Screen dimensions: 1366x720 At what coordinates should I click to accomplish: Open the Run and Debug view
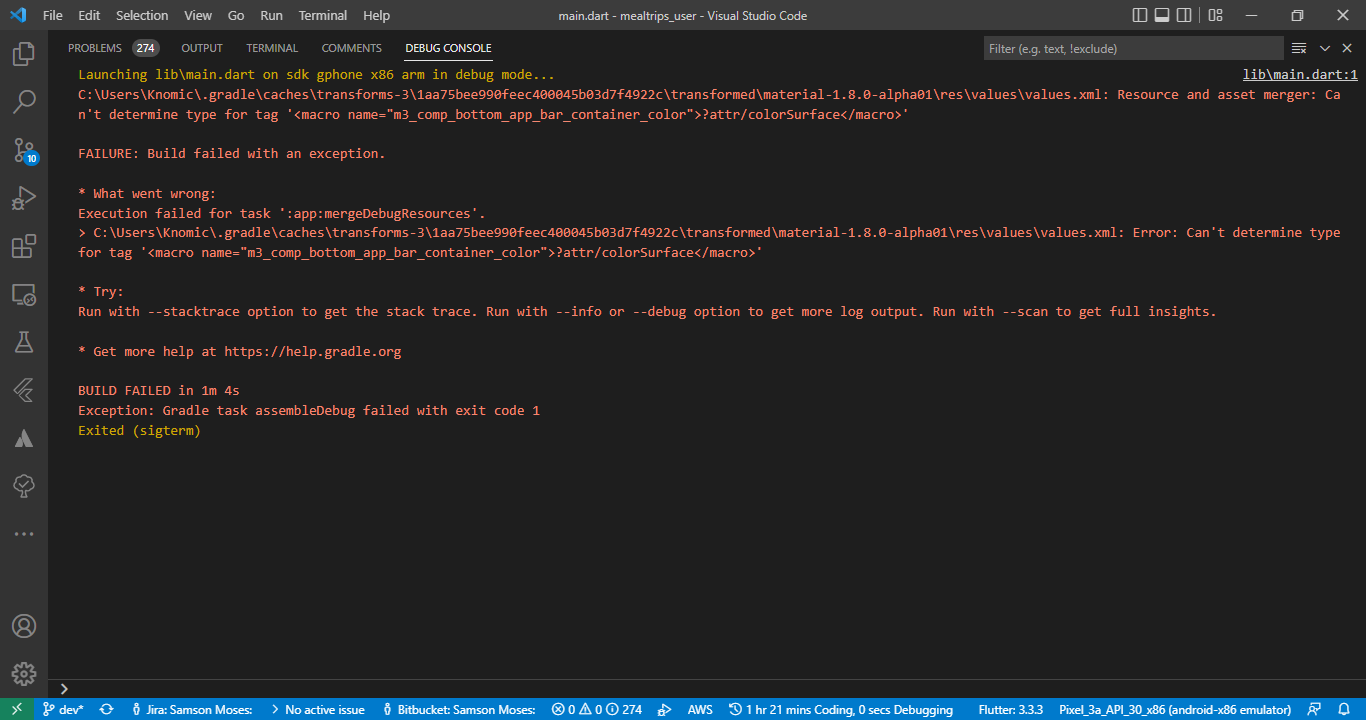pos(24,198)
